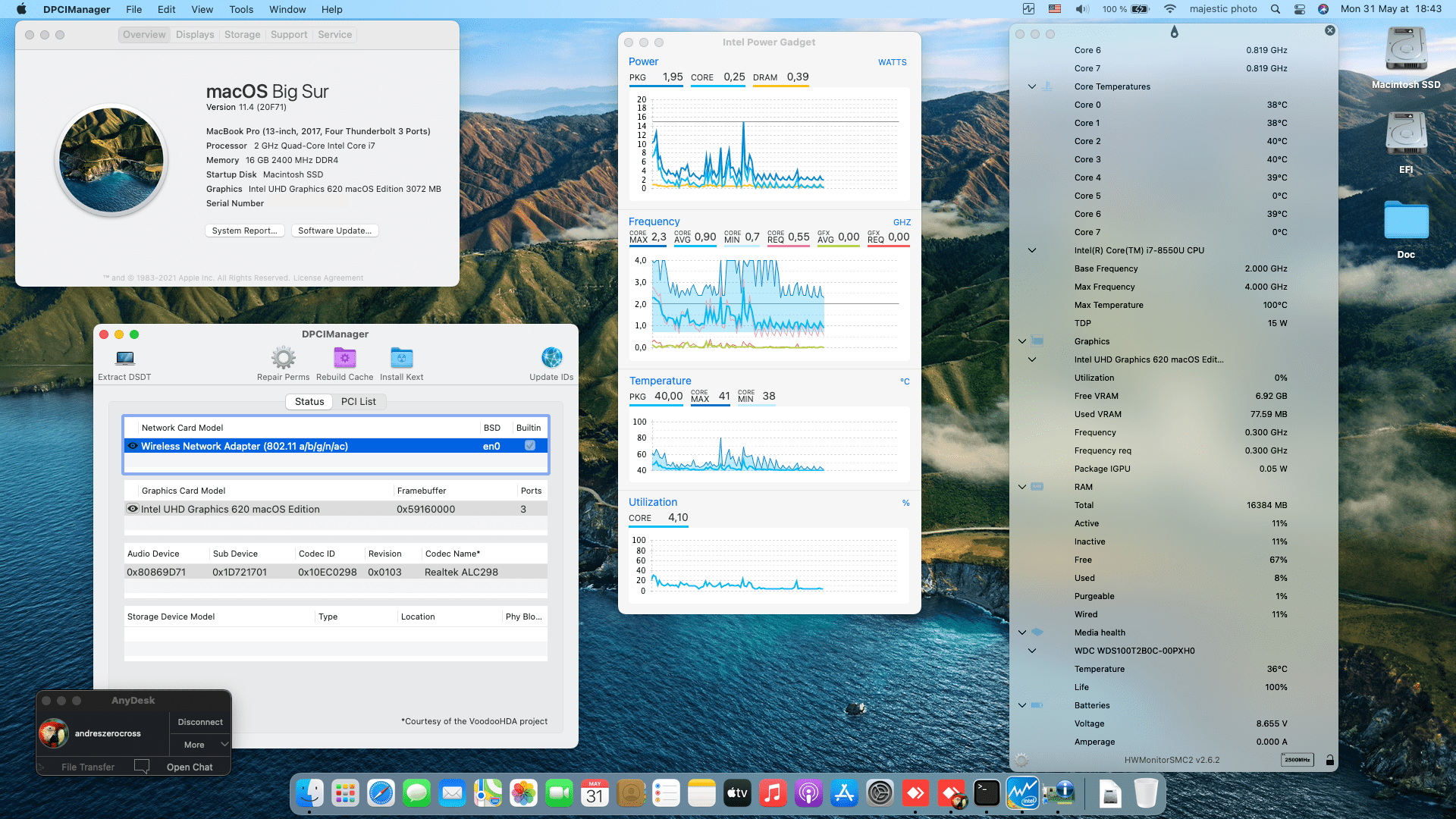Screen dimensions: 1456x819
Task: Click the Storage Device Model column header
Action: pyautogui.click(x=171, y=617)
